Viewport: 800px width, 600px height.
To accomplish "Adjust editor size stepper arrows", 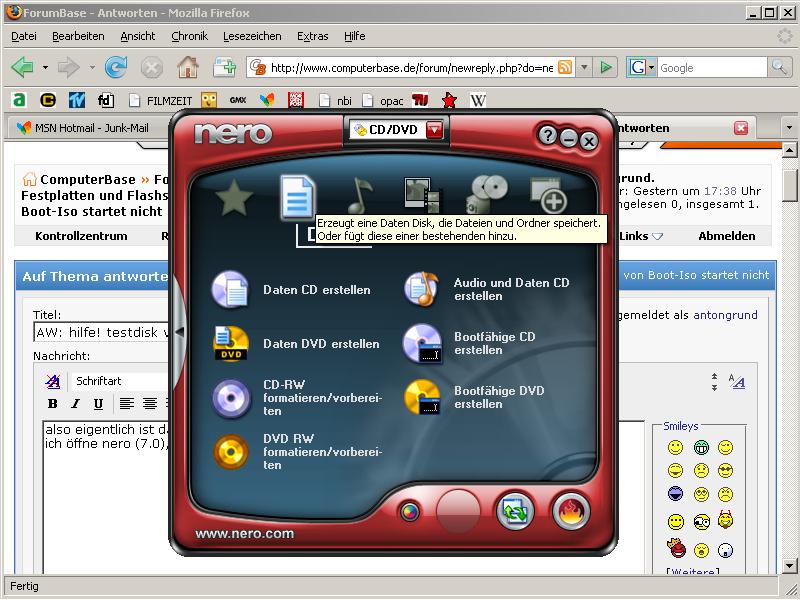I will (714, 382).
